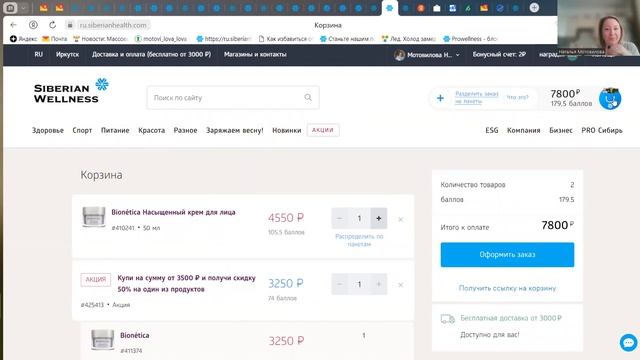
Task: Click the delivery truck icon
Action: coord(447,318)
